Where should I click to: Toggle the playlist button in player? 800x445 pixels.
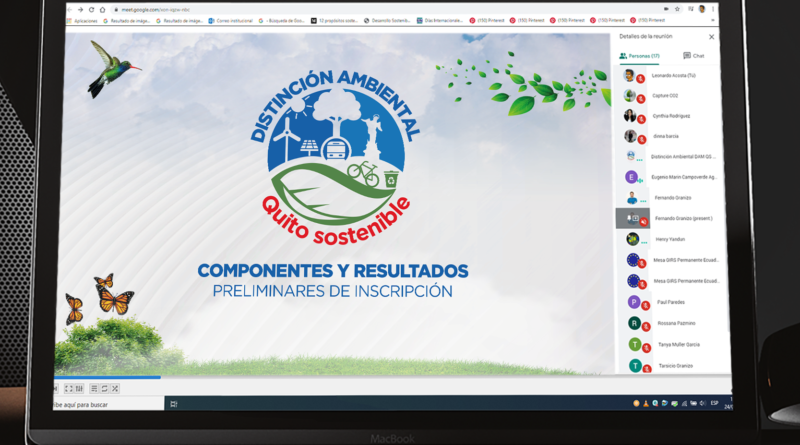pyautogui.click(x=94, y=389)
